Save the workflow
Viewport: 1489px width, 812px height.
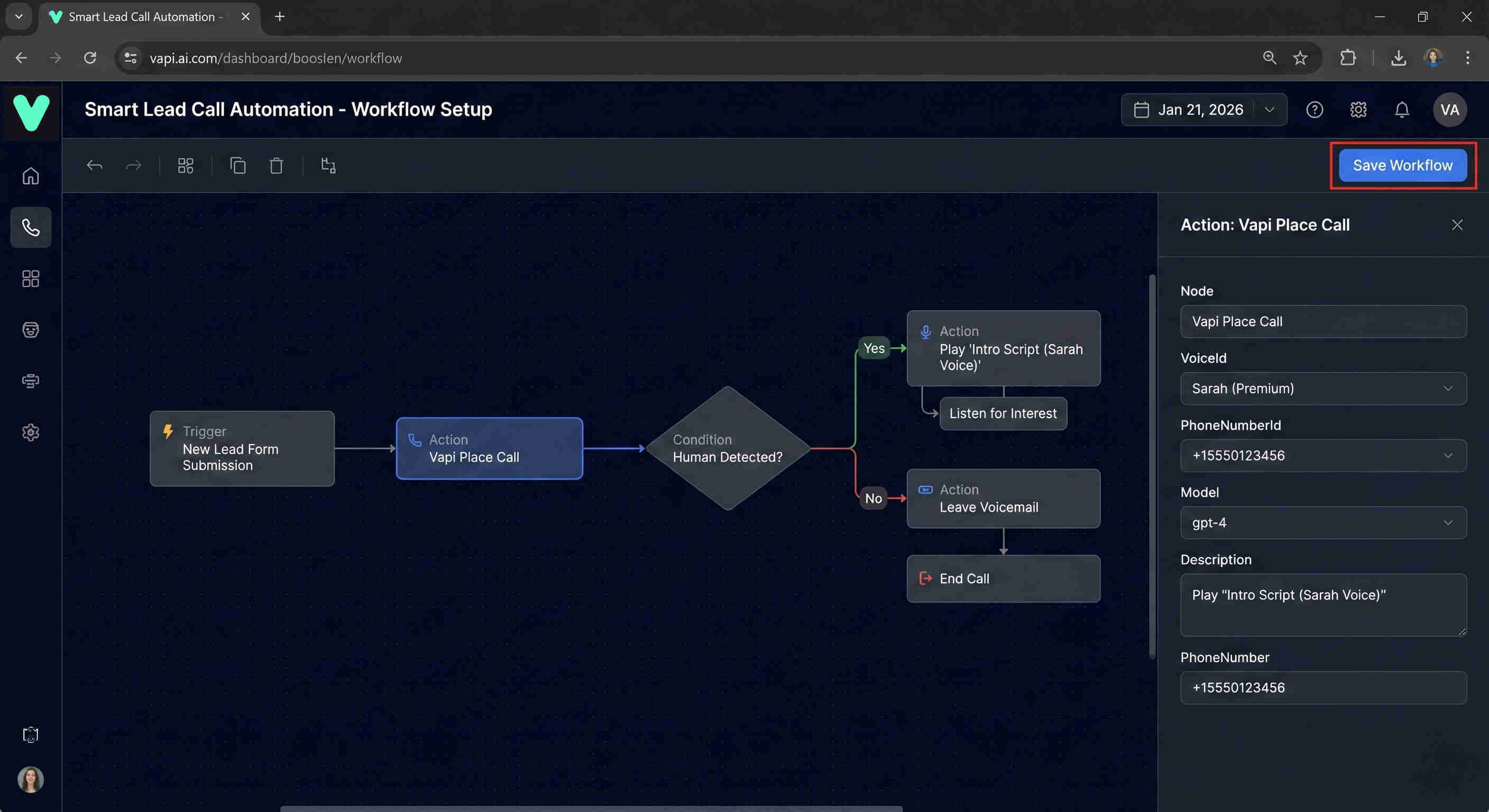click(1403, 165)
